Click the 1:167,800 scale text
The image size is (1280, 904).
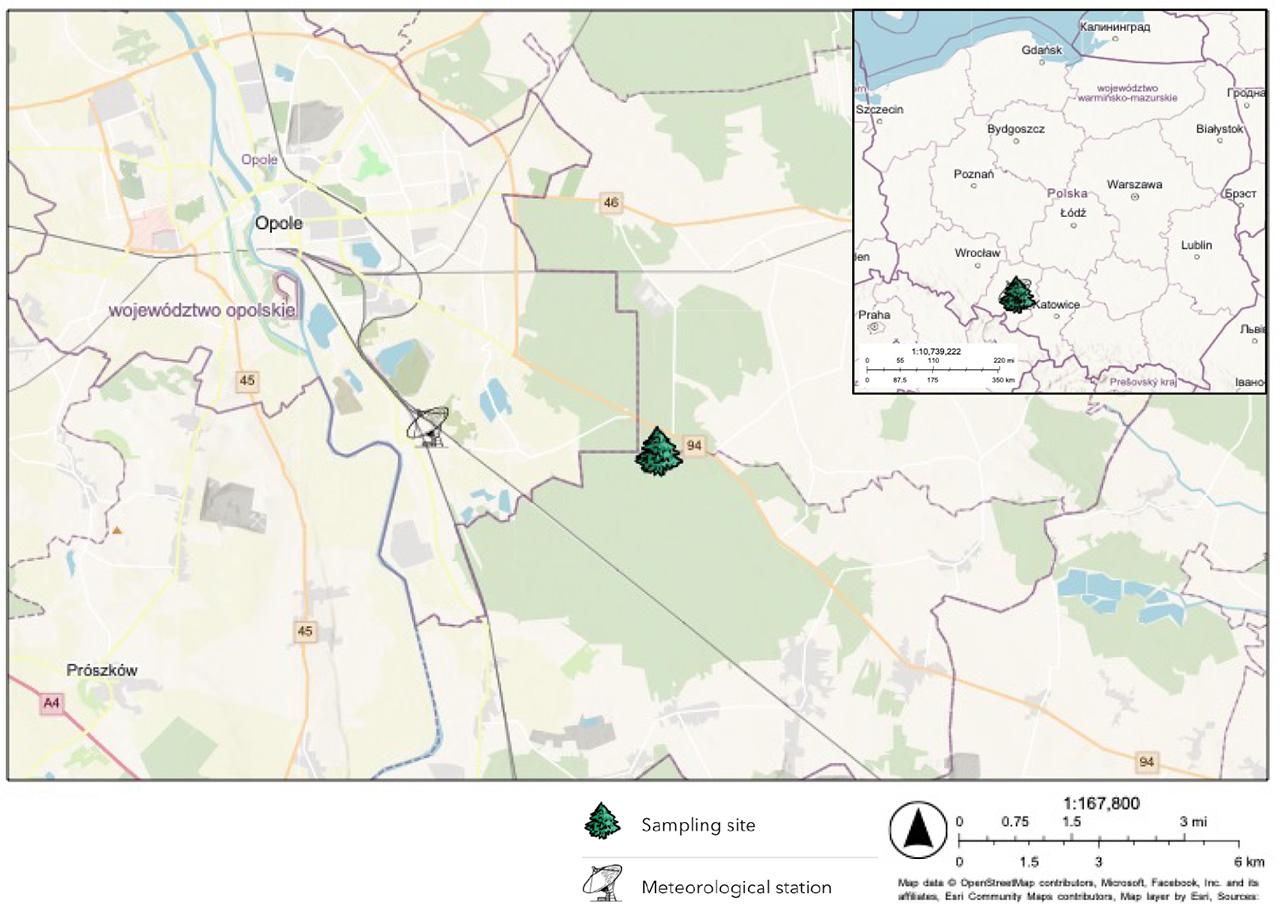click(1100, 803)
